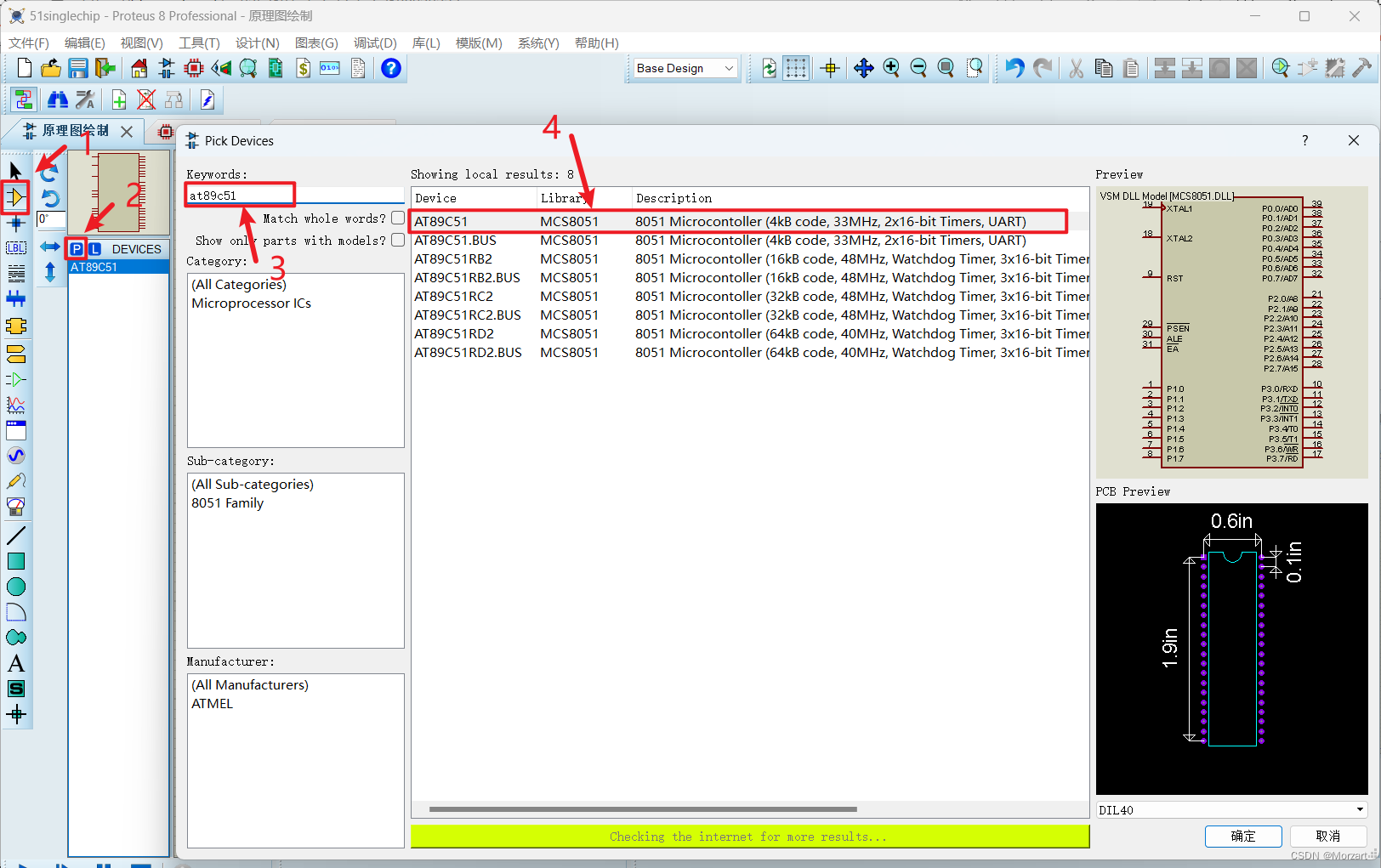Save the project with the floppy disk icon

[x=78, y=68]
